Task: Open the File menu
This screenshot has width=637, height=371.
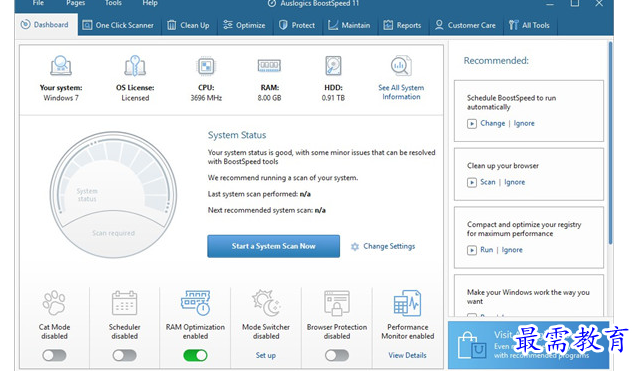Action: pos(38,3)
